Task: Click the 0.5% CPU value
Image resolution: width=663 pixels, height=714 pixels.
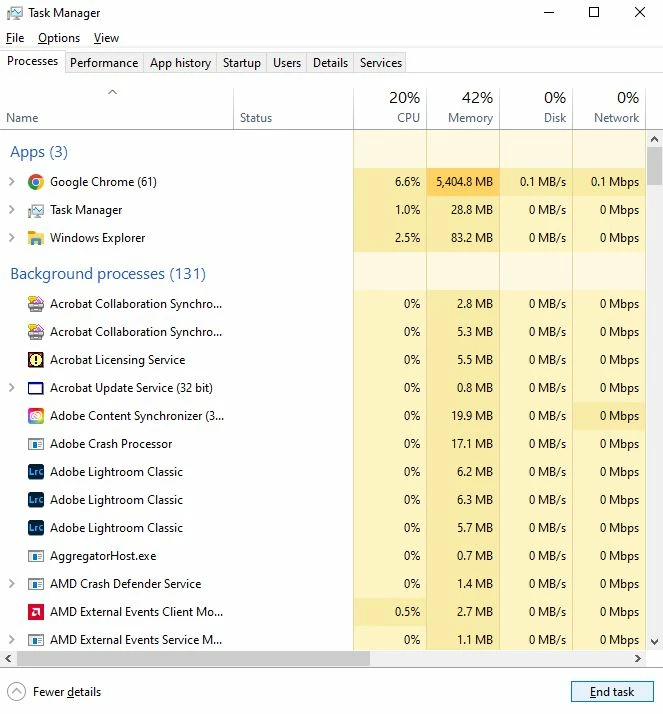Action: pyautogui.click(x=407, y=612)
